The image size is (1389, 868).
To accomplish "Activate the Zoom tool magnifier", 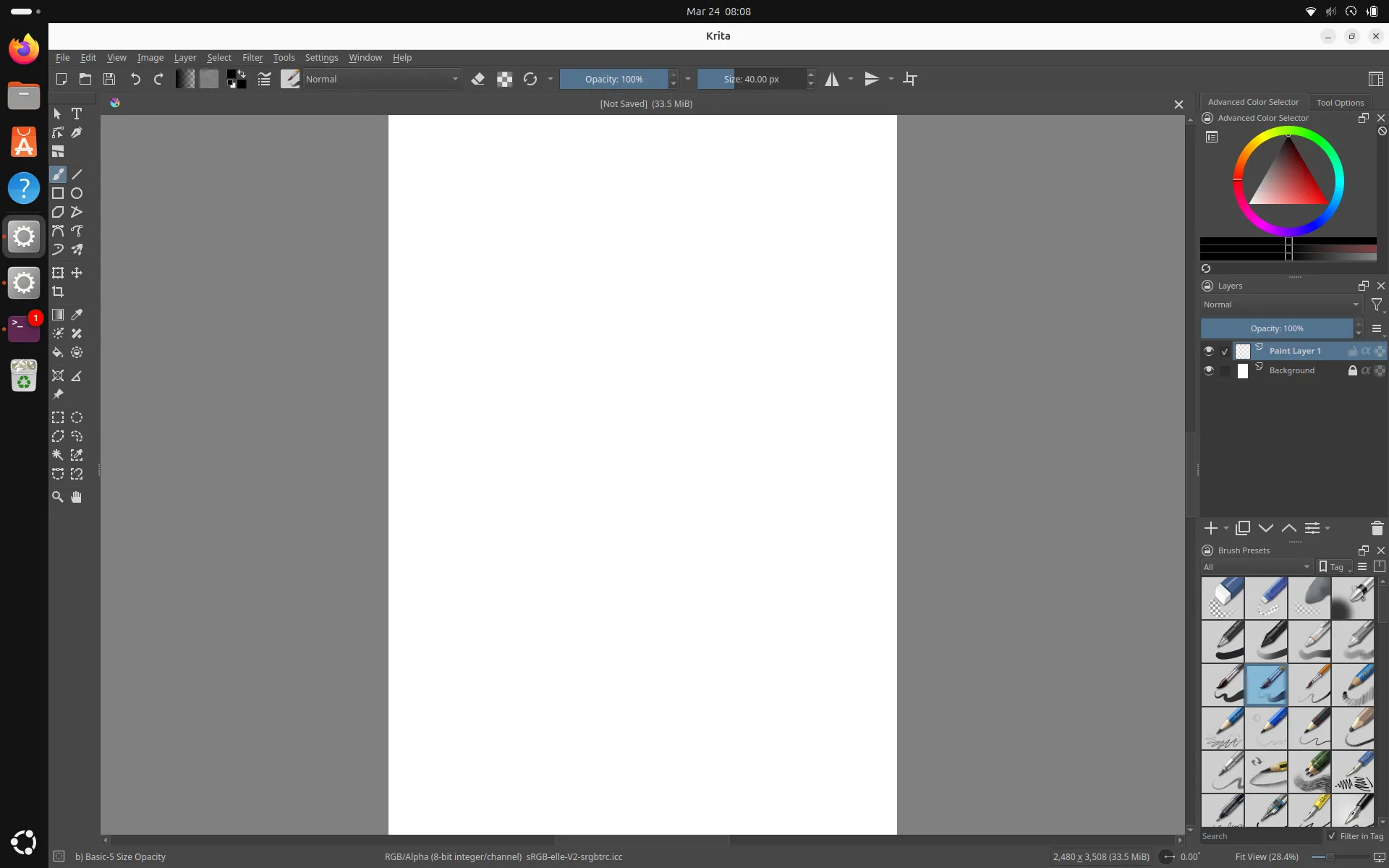I will pos(58,497).
